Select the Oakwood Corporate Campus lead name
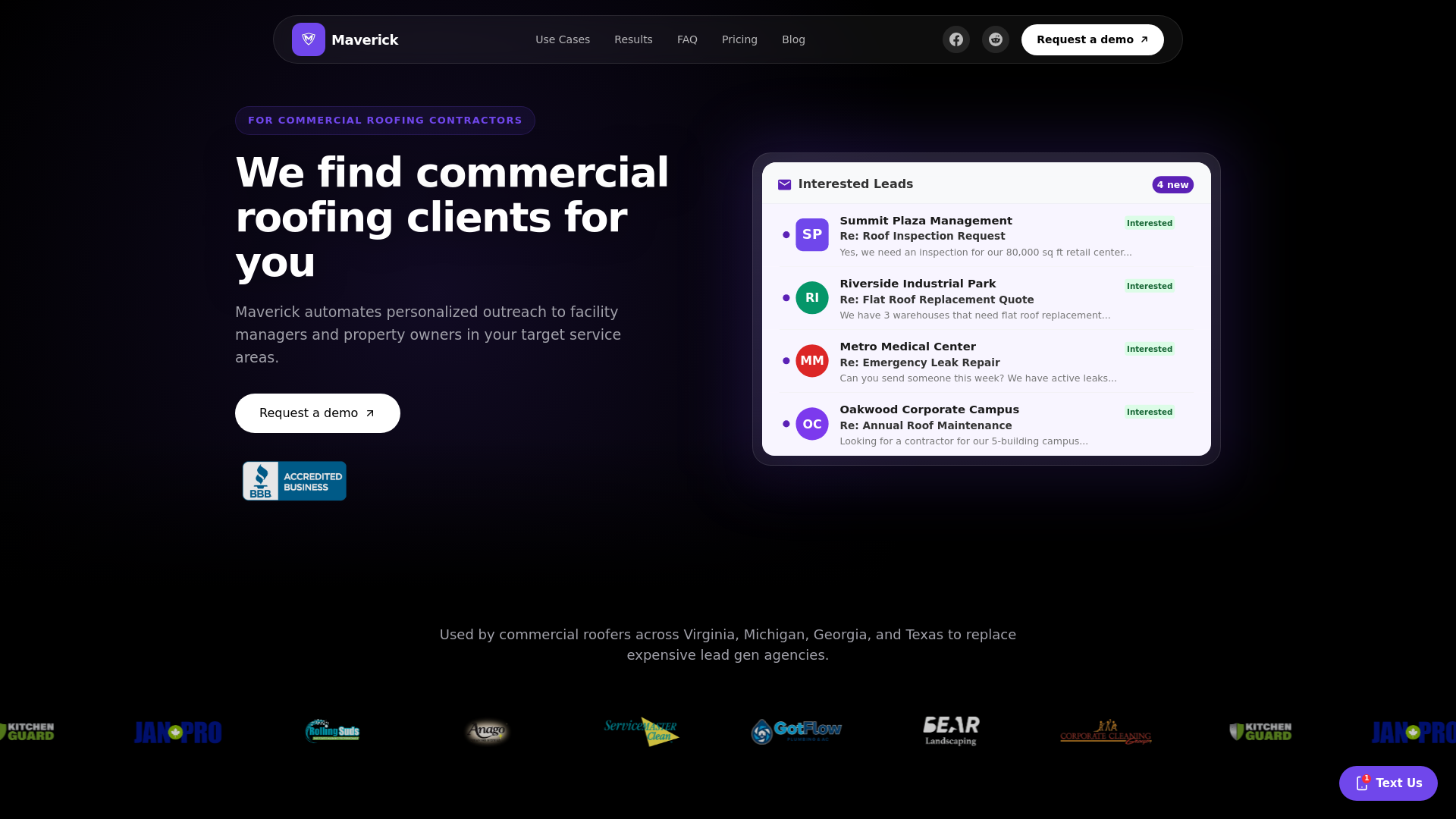 click(x=929, y=409)
